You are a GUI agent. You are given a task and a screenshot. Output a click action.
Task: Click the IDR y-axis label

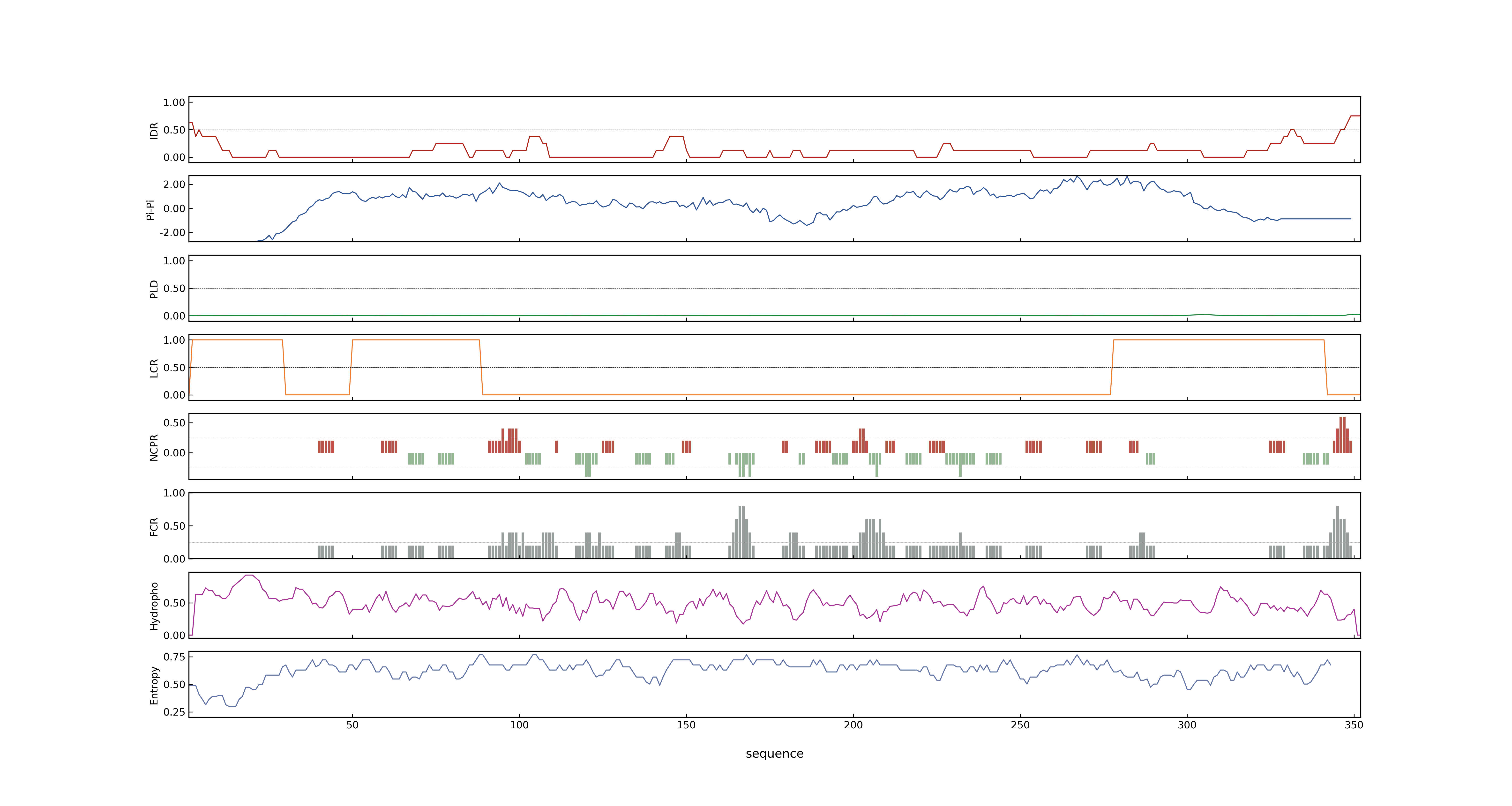click(x=154, y=130)
